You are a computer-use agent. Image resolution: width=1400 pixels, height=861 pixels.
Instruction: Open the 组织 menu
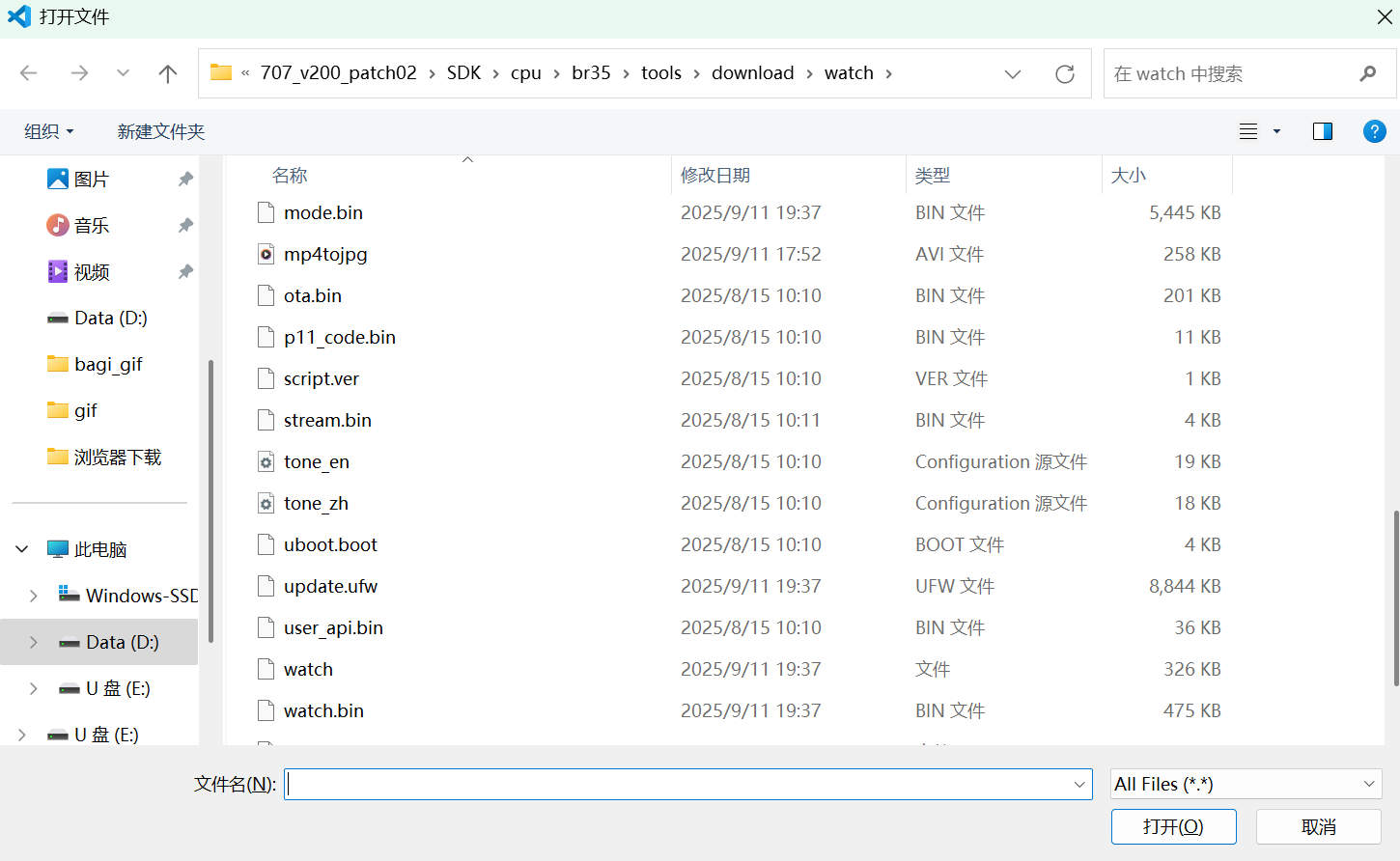(x=48, y=131)
